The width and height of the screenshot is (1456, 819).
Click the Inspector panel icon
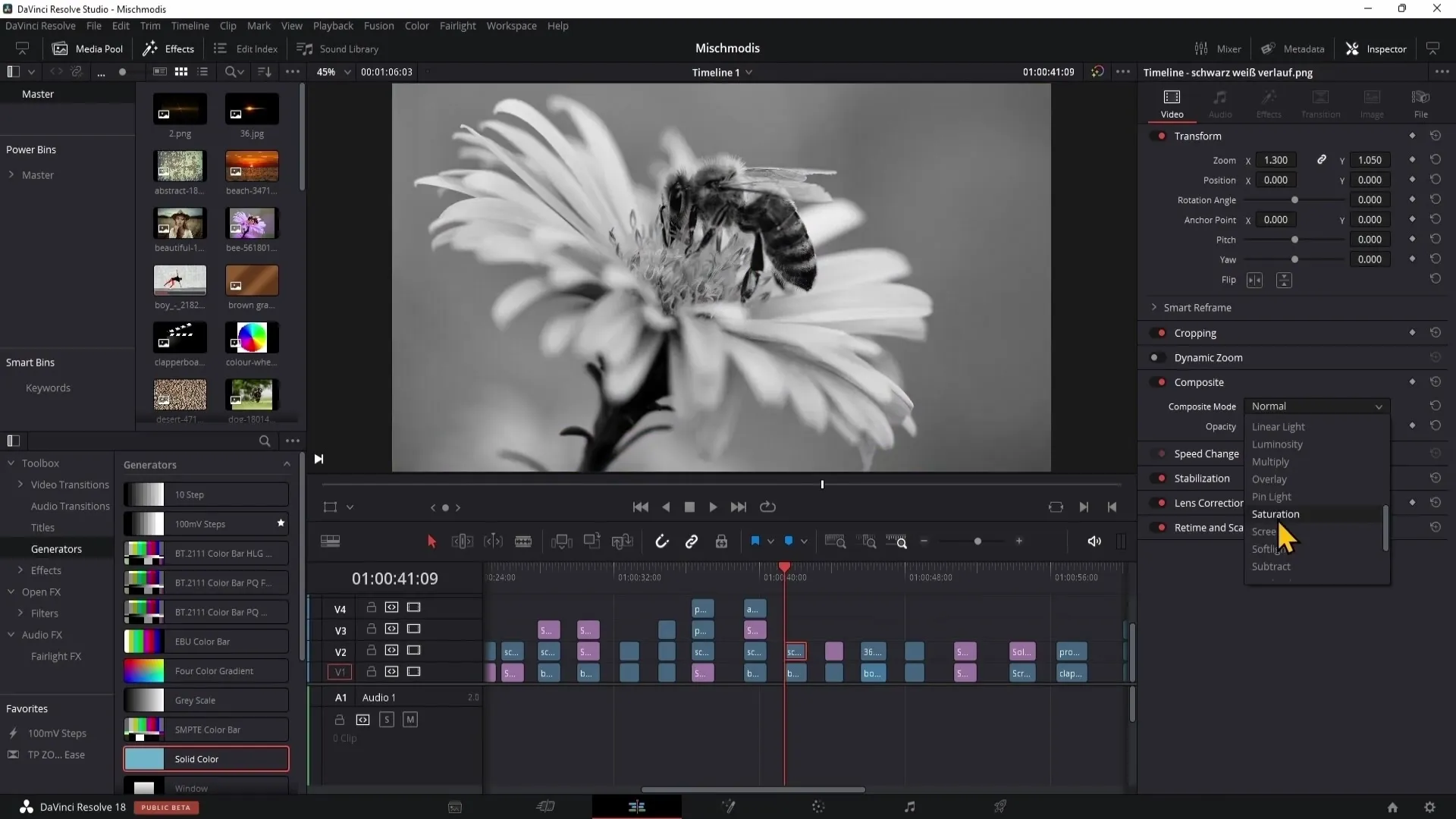[x=1353, y=48]
